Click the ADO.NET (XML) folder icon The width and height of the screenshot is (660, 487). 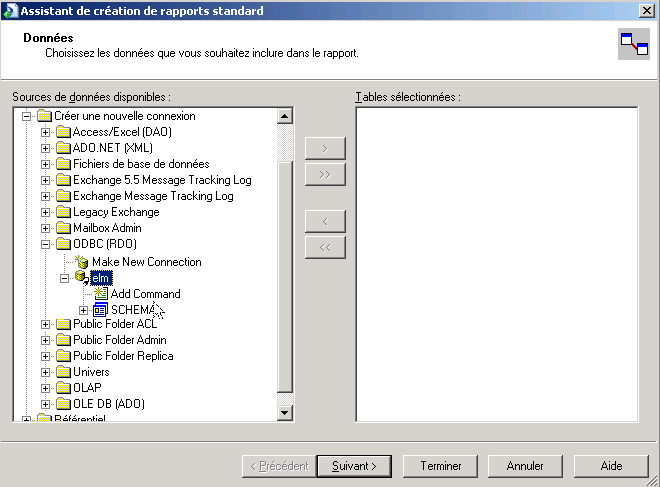pos(63,148)
